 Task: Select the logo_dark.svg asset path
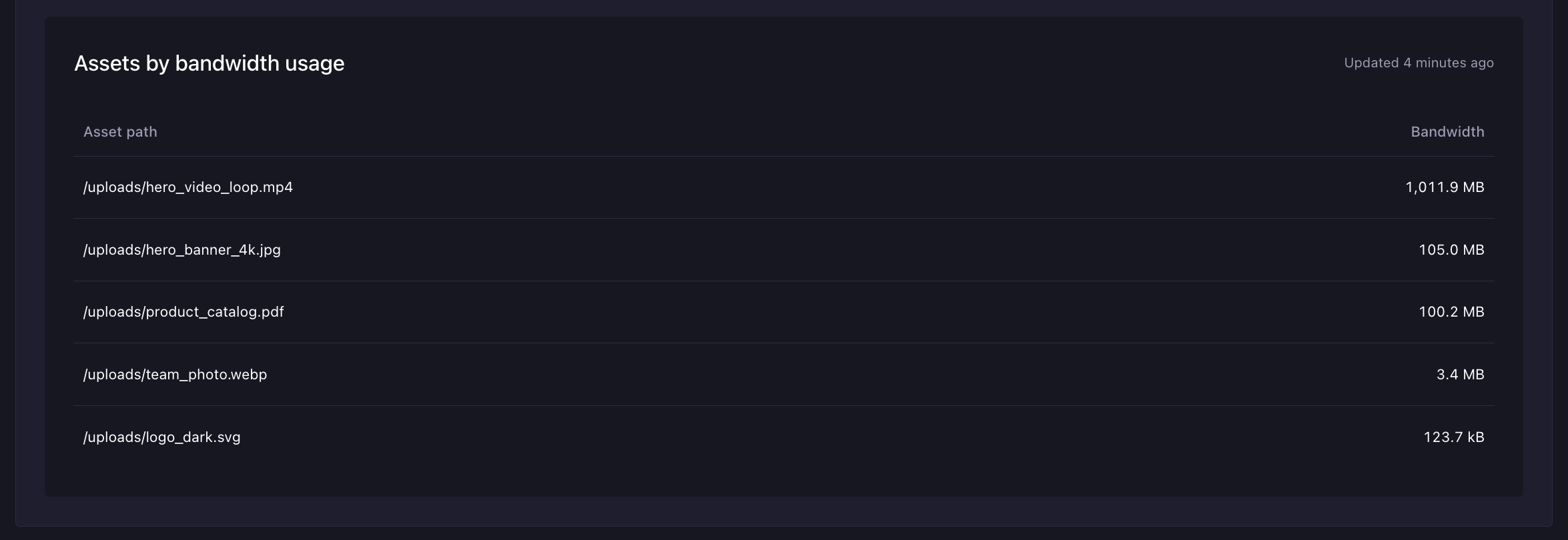[161, 437]
